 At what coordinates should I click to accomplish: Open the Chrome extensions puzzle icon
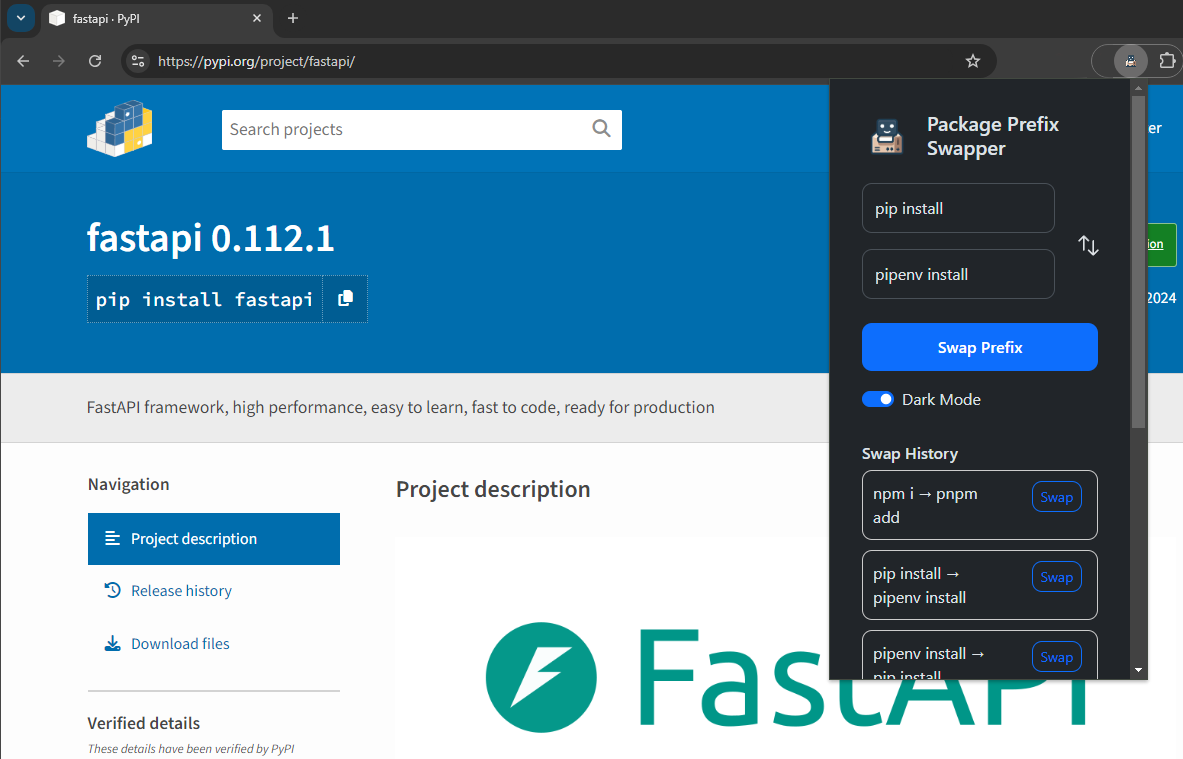tap(1167, 61)
